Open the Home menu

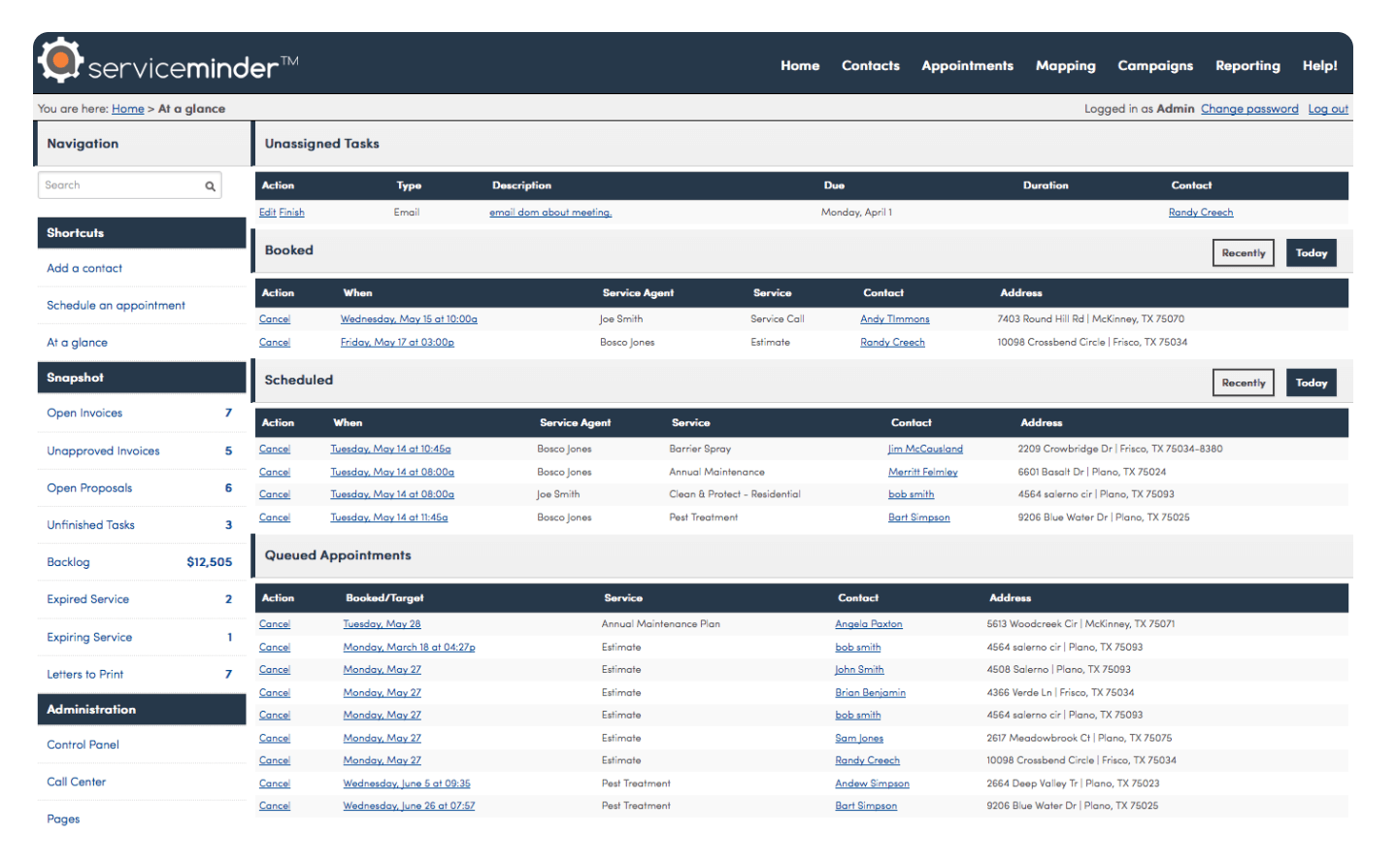click(x=800, y=66)
